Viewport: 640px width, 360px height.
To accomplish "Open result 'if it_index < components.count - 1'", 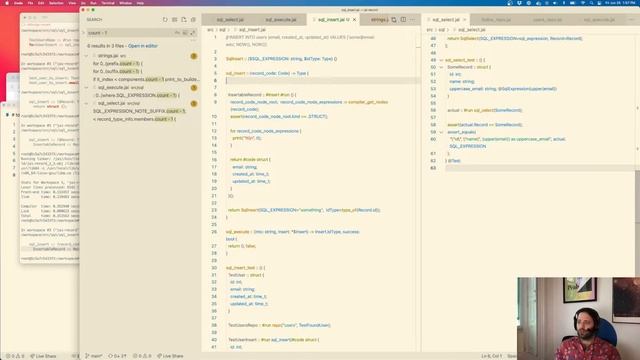I will click(x=146, y=80).
